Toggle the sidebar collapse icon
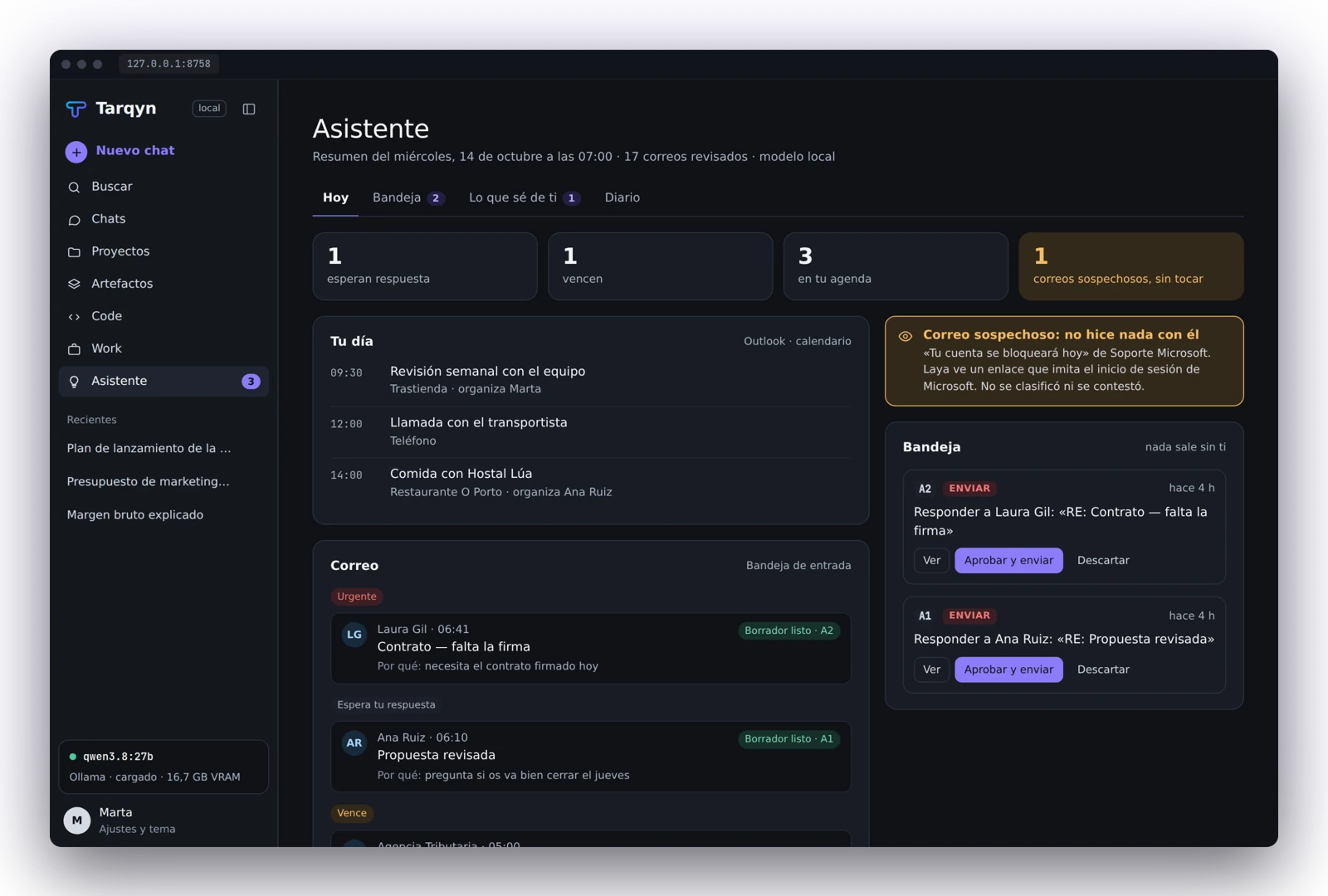Screen dimensions: 1328x896 click(x=249, y=109)
